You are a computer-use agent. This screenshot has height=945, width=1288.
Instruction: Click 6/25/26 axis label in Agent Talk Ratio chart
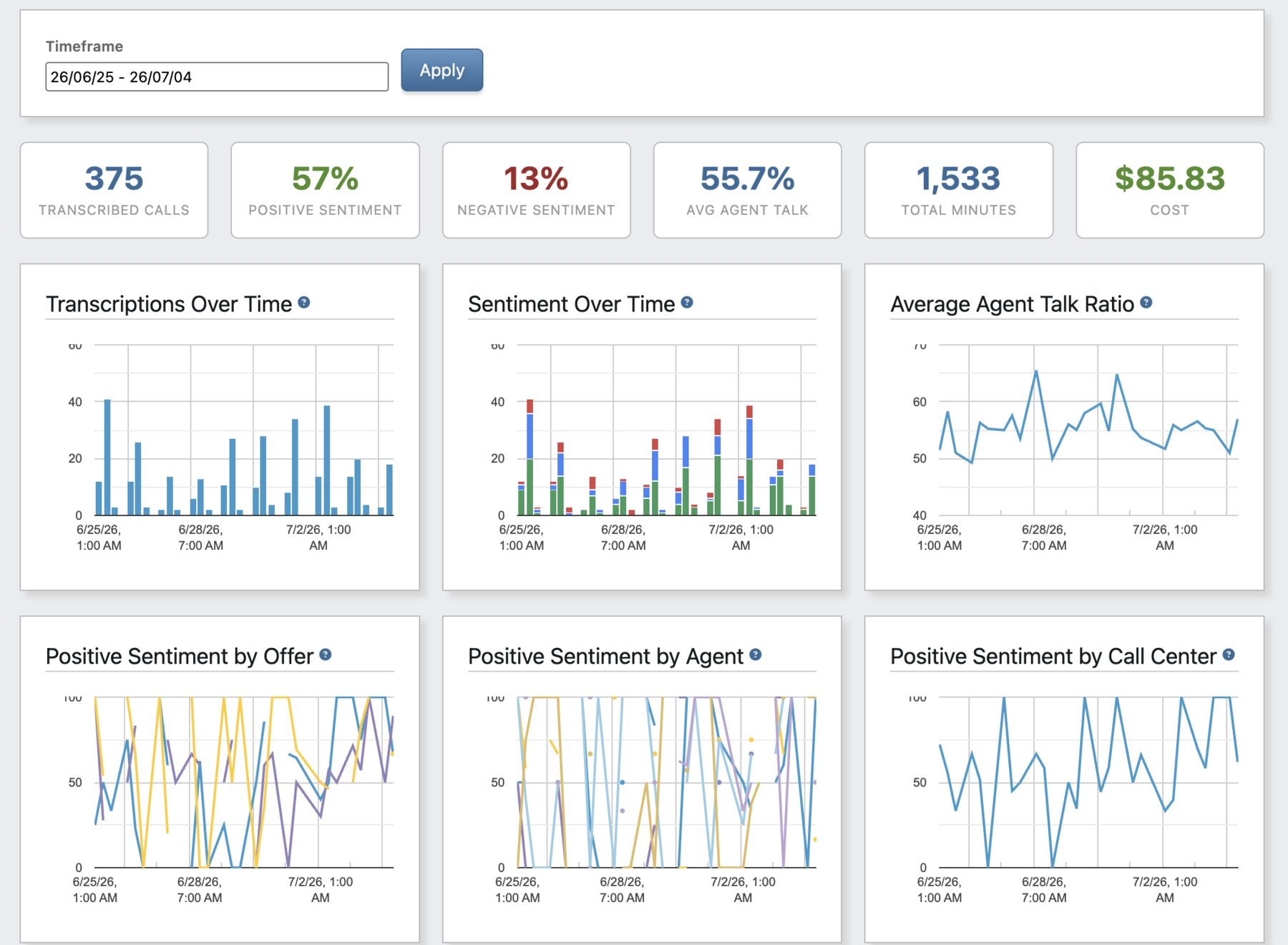click(x=940, y=538)
